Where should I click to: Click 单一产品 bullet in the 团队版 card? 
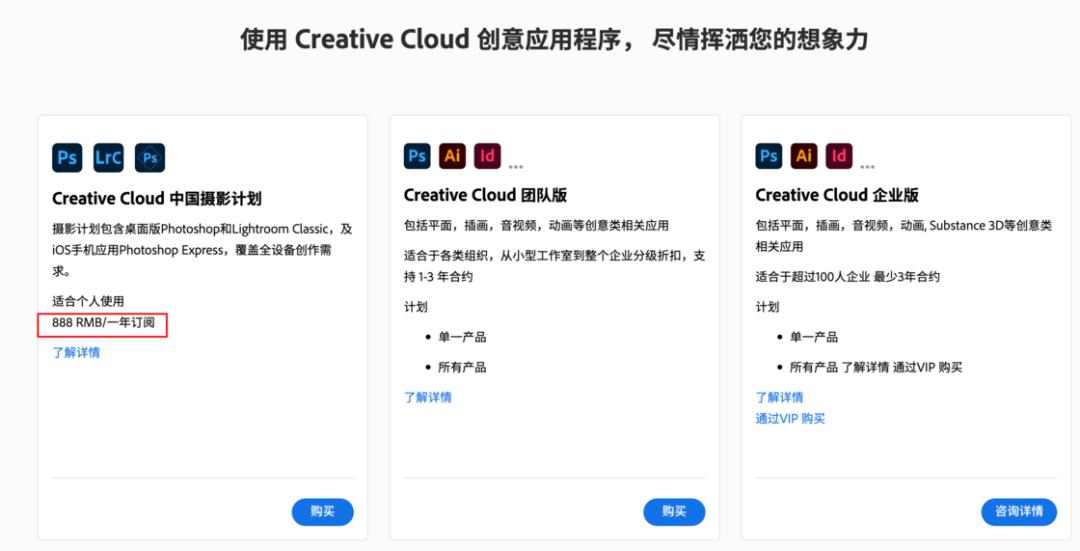pos(462,337)
